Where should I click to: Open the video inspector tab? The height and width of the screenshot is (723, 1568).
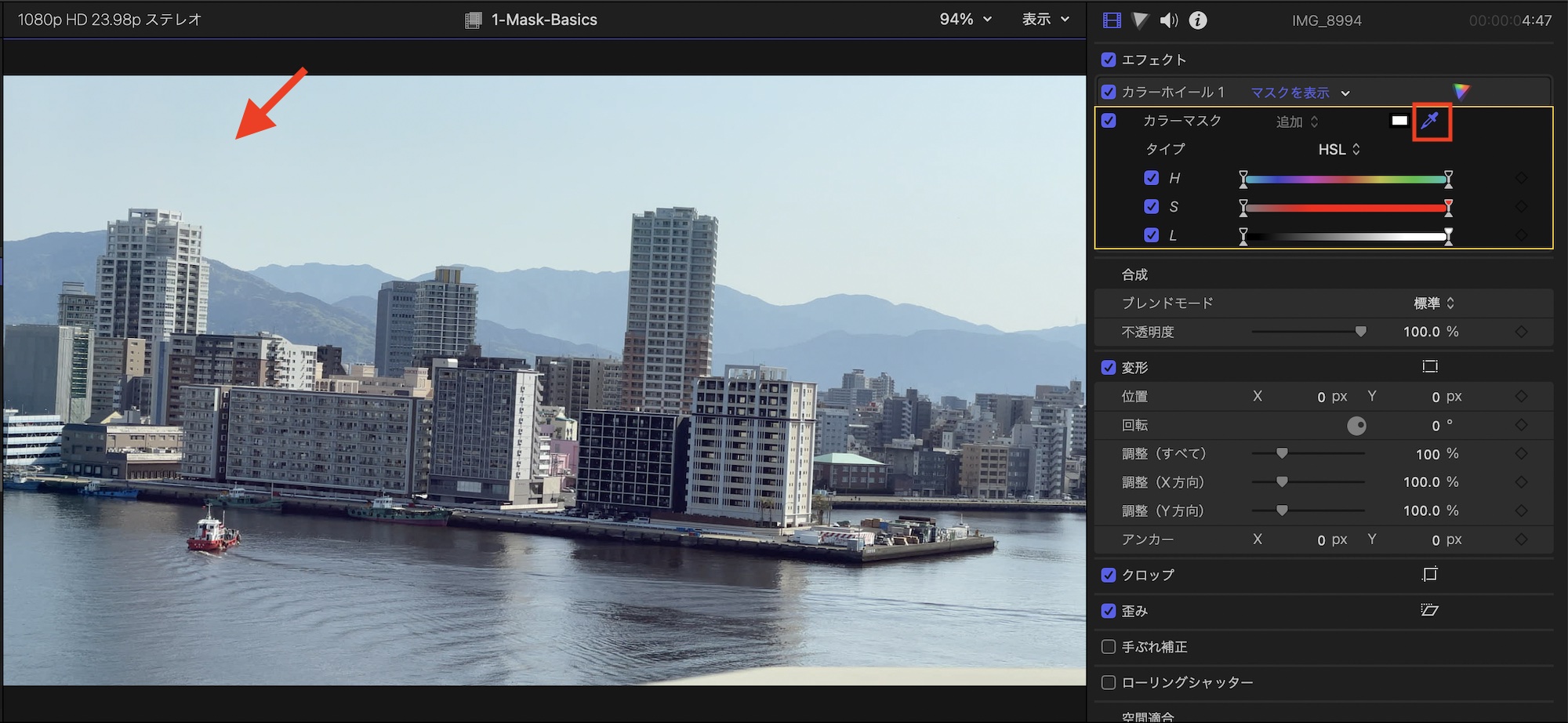[1112, 20]
